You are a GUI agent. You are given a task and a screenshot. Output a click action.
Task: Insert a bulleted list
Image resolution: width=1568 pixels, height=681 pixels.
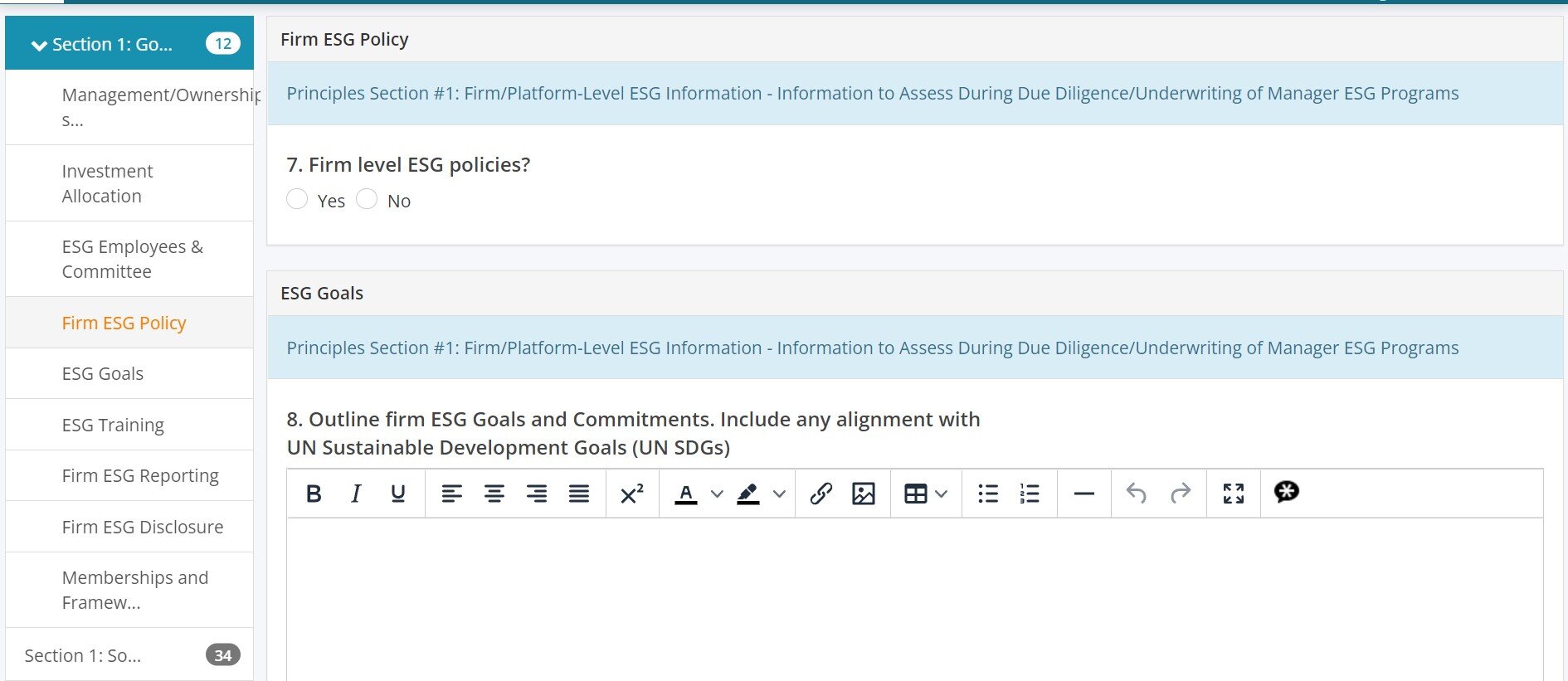tap(988, 494)
